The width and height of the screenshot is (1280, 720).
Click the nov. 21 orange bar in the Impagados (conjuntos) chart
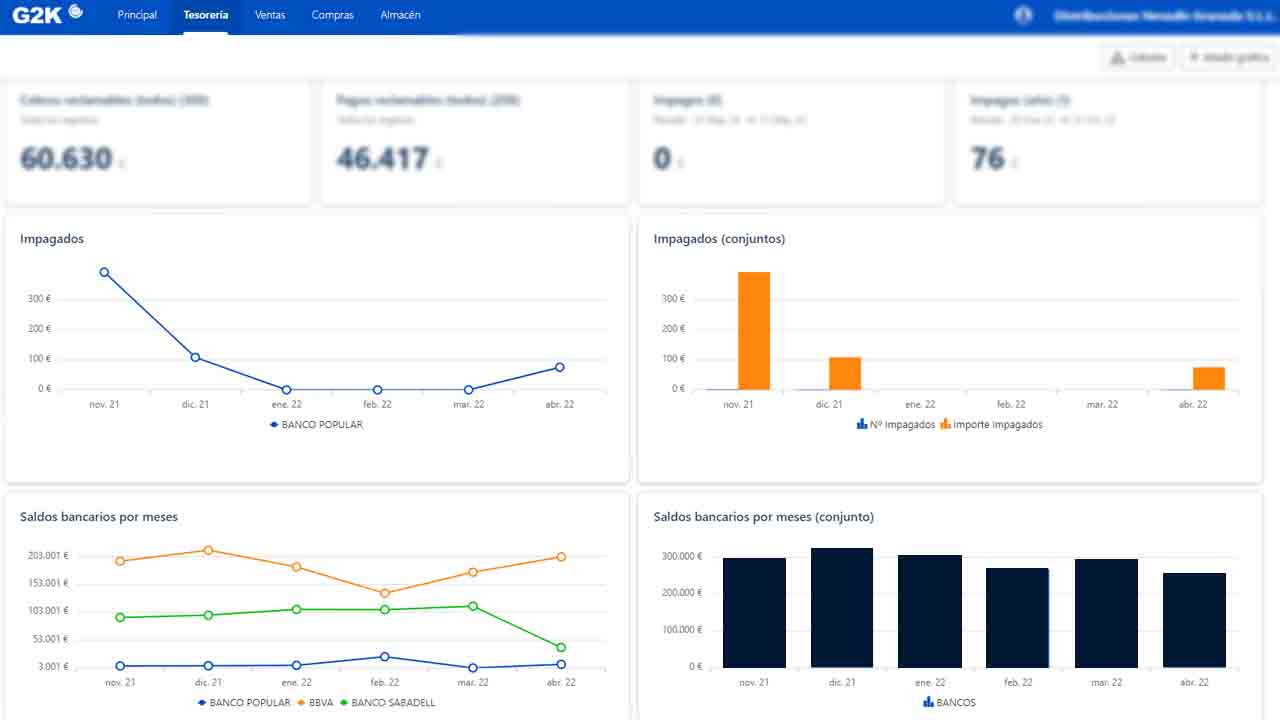(754, 331)
